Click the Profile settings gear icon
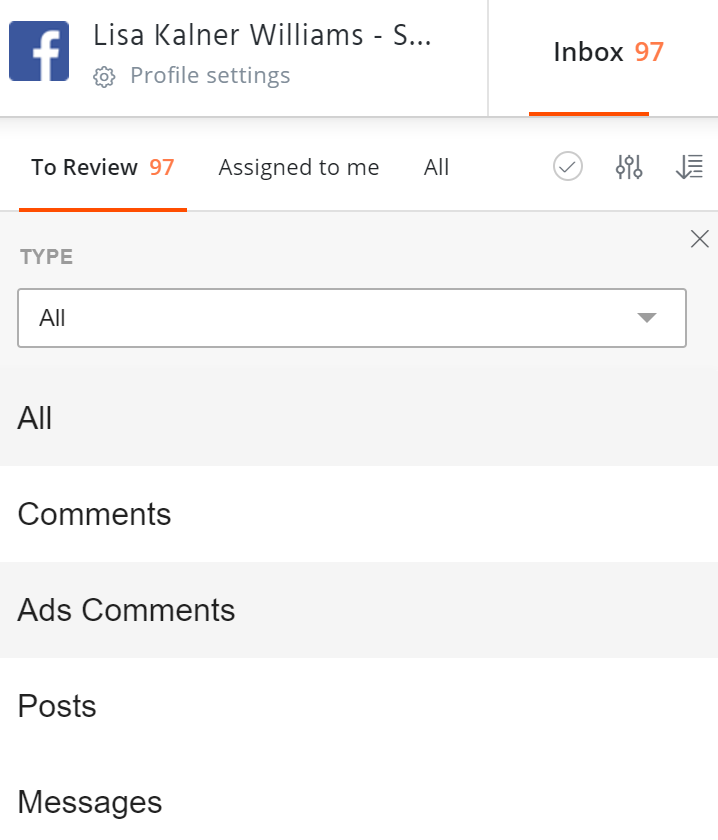Image resolution: width=718 pixels, height=840 pixels. [x=104, y=77]
